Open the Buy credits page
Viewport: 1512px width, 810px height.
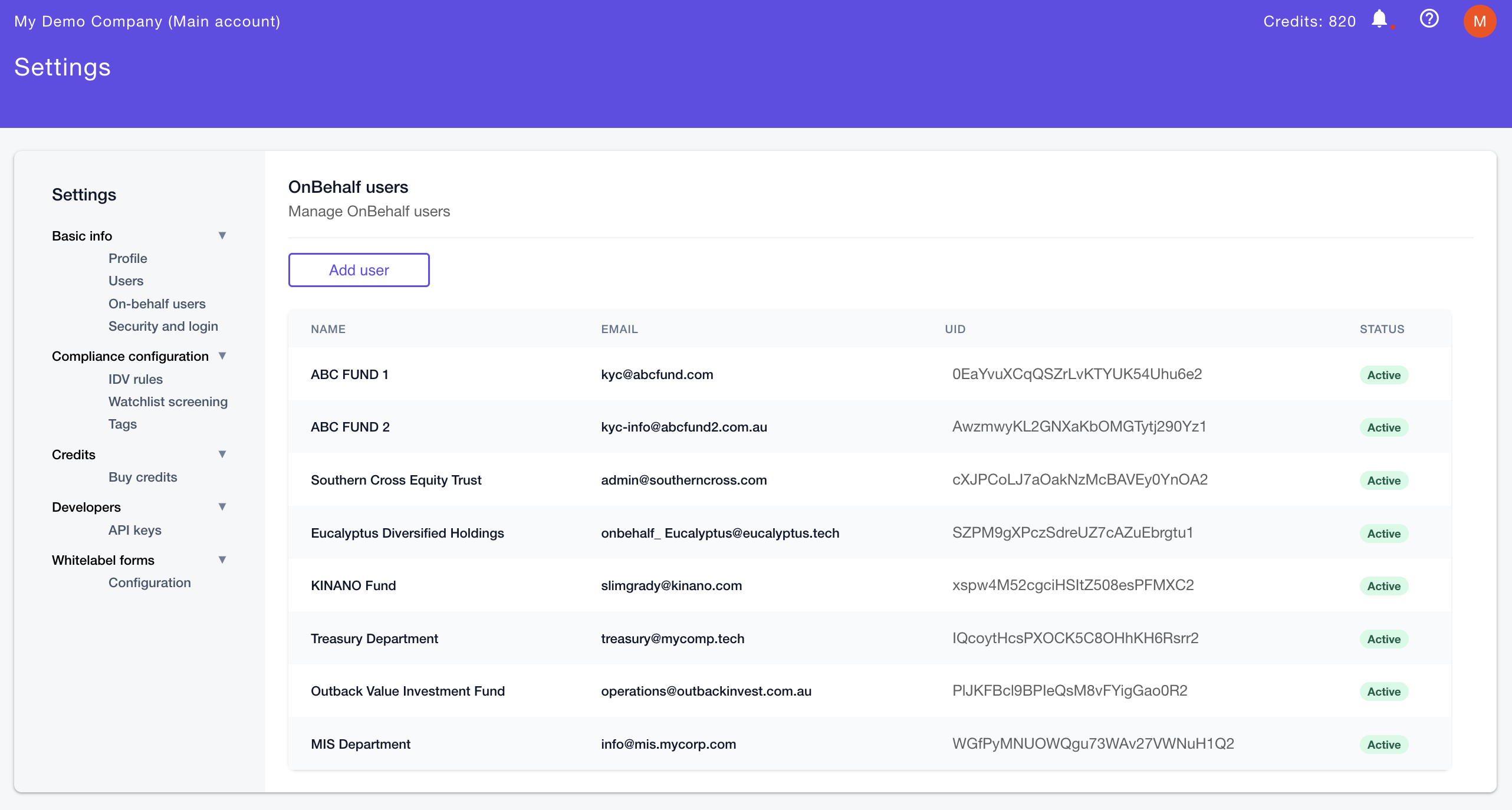(x=143, y=475)
